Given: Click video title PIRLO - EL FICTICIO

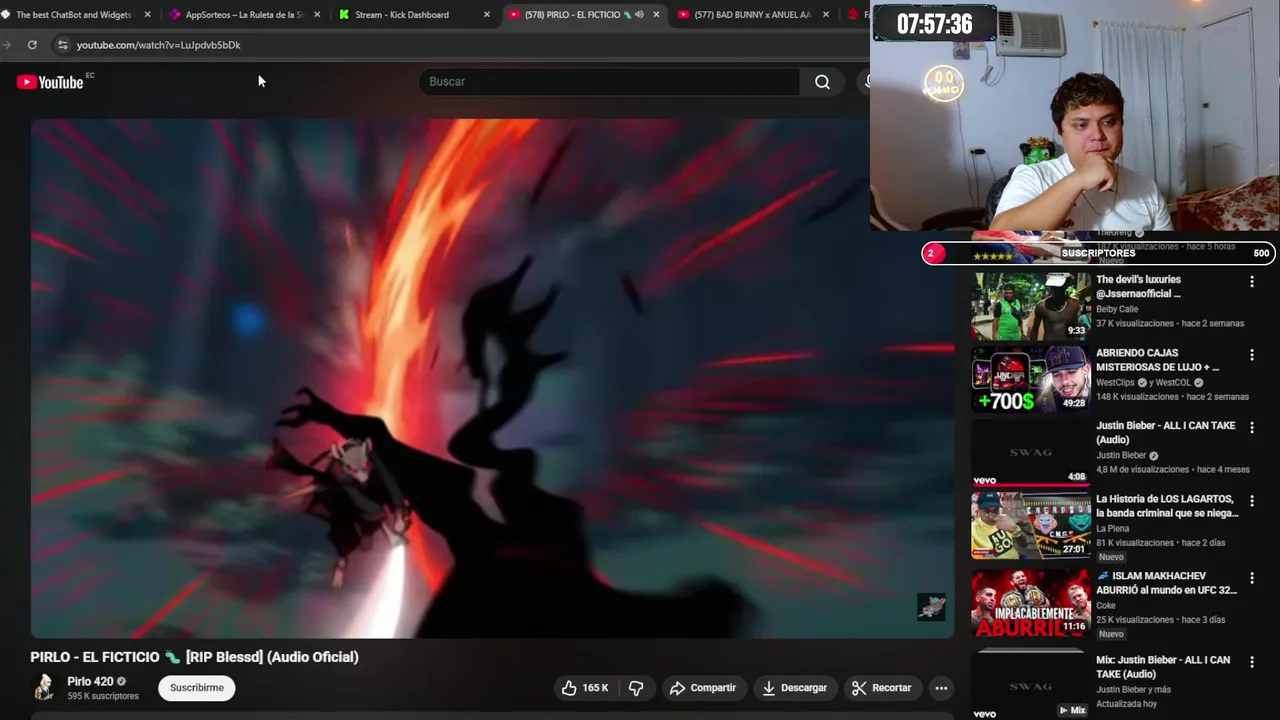Looking at the screenshot, I should click(x=194, y=657).
